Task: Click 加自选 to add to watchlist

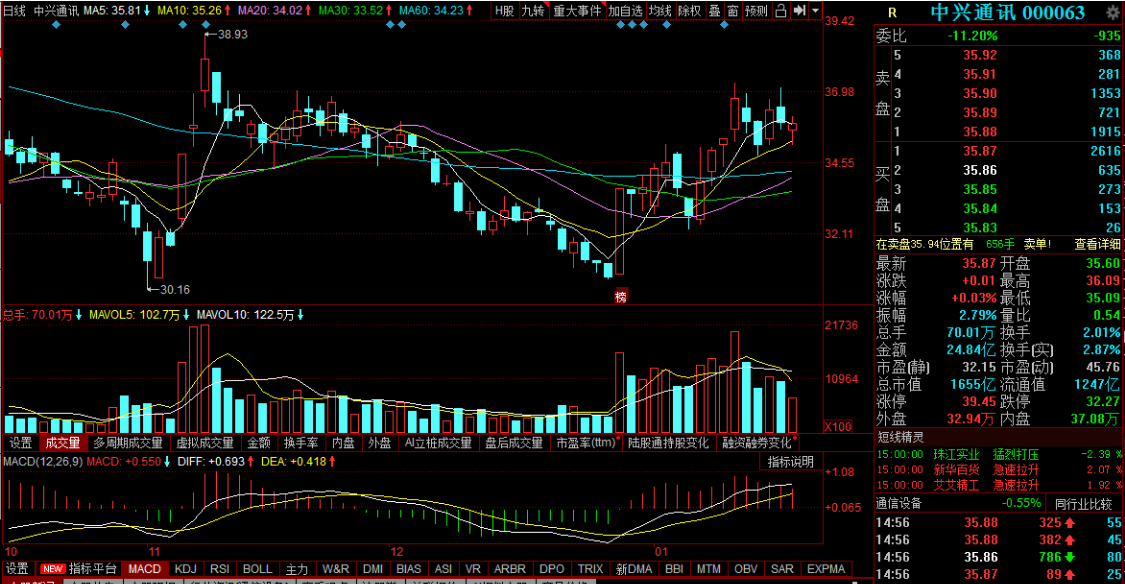Action: point(625,11)
